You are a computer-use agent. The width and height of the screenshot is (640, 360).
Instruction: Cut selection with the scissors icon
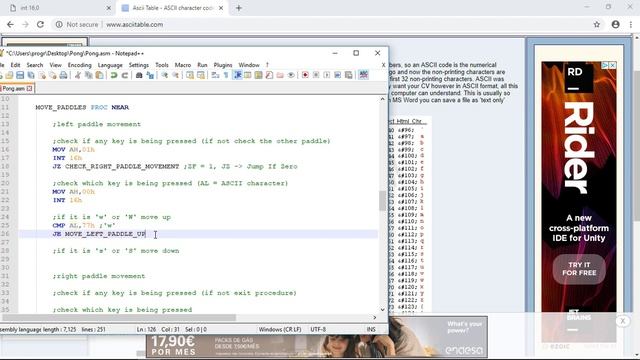[78, 75]
